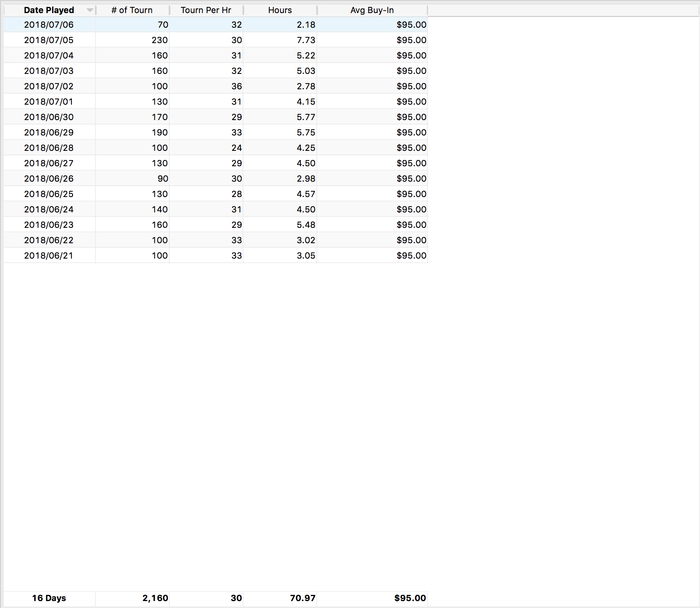Select the 2018/06/21 date cell
Viewport: 700px width, 608px height.
(x=50, y=256)
